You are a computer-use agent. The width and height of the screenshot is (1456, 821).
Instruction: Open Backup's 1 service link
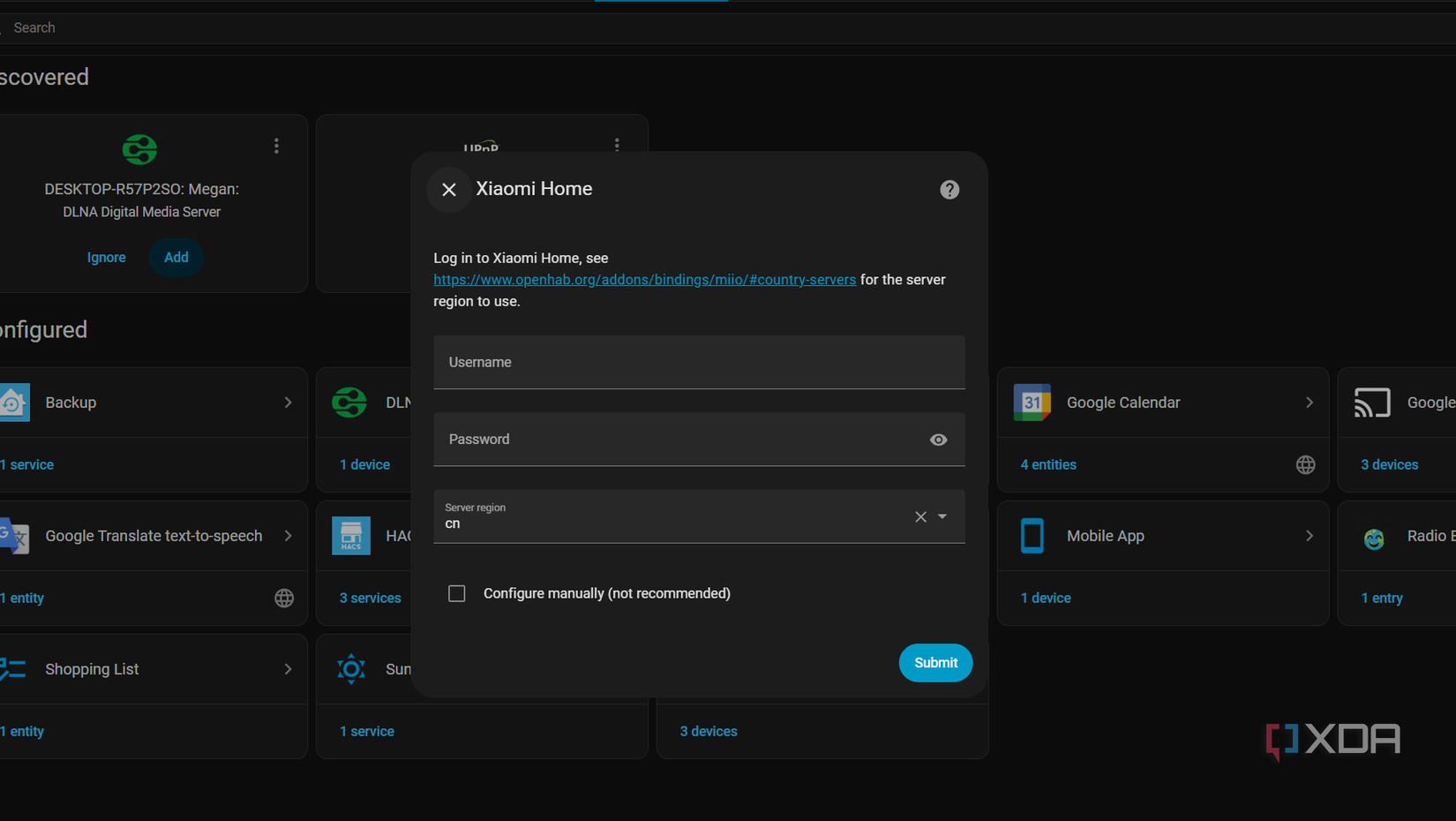[27, 464]
